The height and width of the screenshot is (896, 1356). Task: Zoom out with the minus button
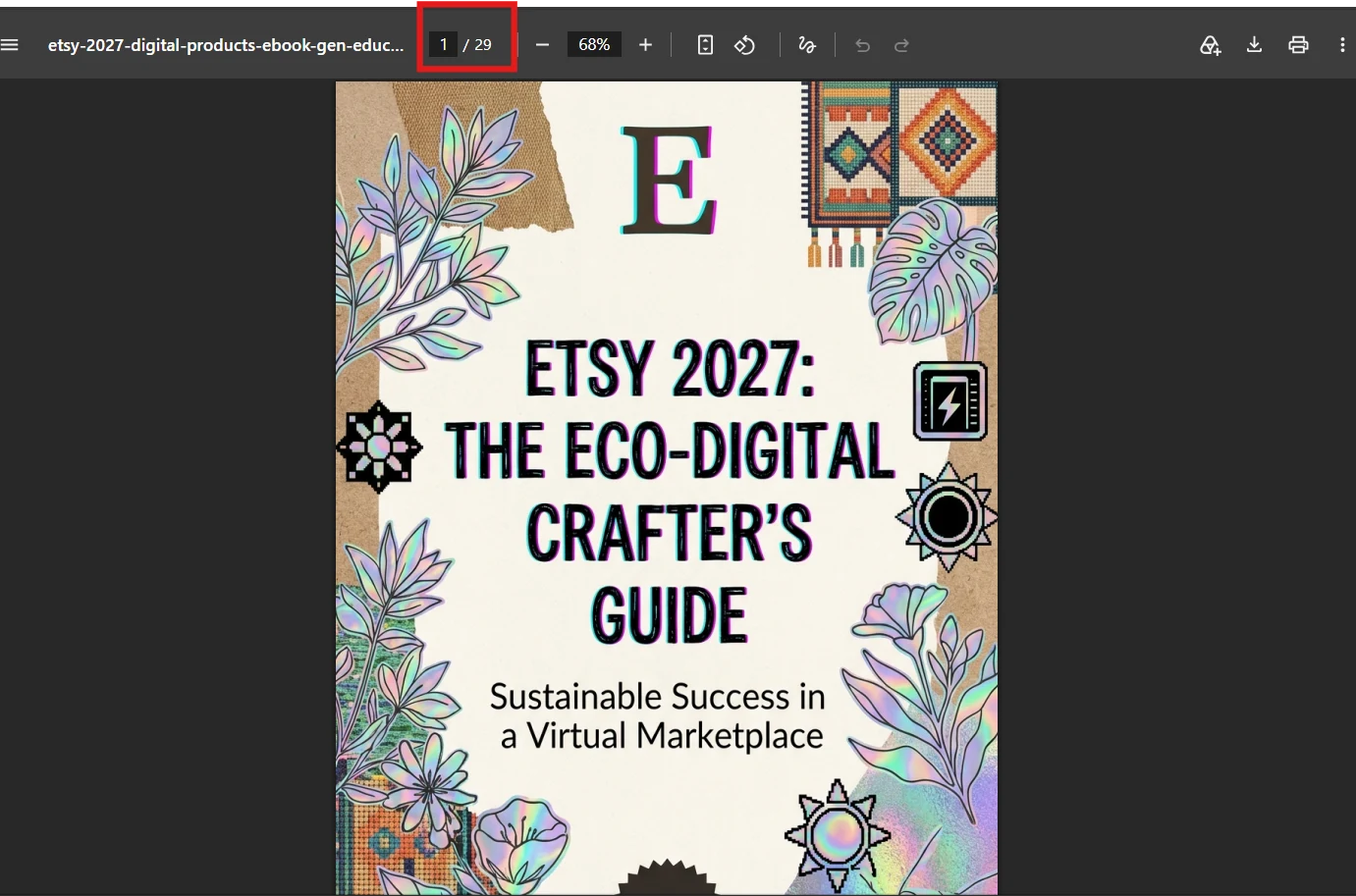[542, 45]
